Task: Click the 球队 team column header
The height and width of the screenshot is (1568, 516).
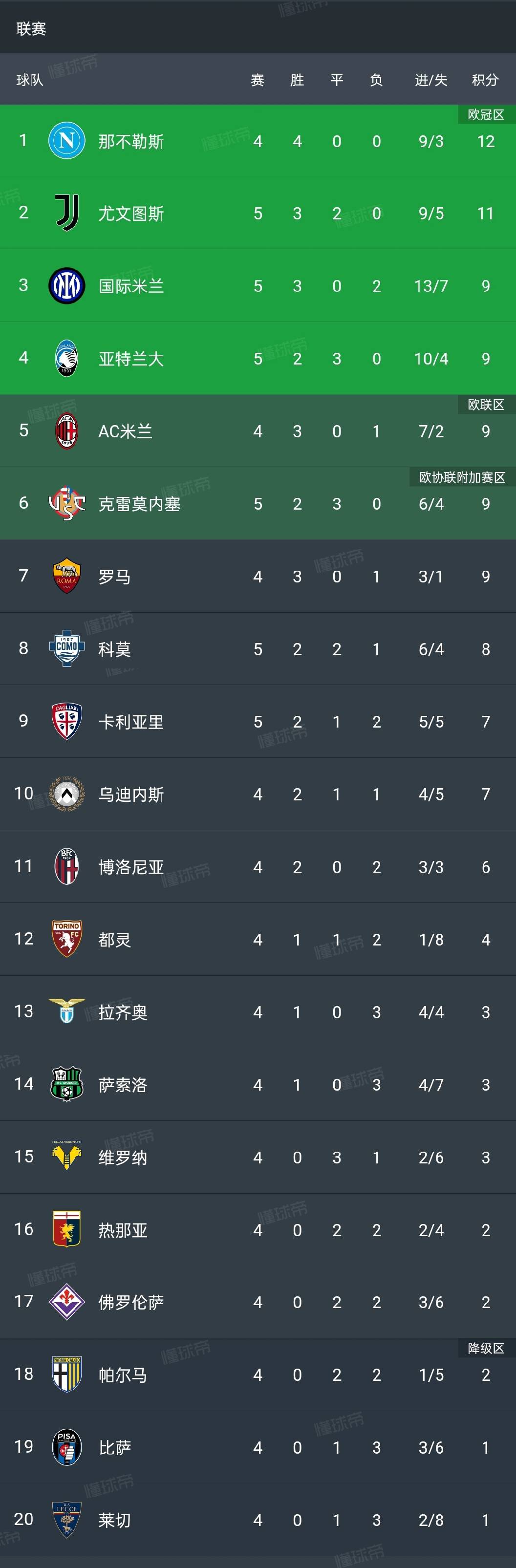Action: point(30,80)
